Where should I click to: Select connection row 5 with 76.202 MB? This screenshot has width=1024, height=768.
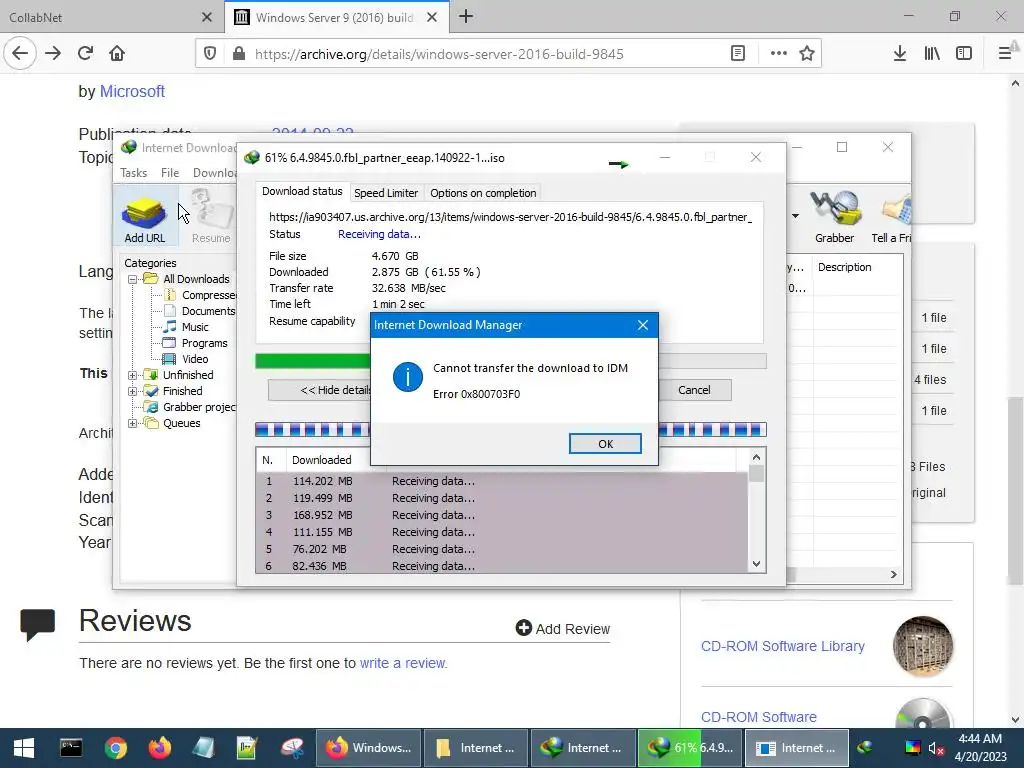point(501,549)
